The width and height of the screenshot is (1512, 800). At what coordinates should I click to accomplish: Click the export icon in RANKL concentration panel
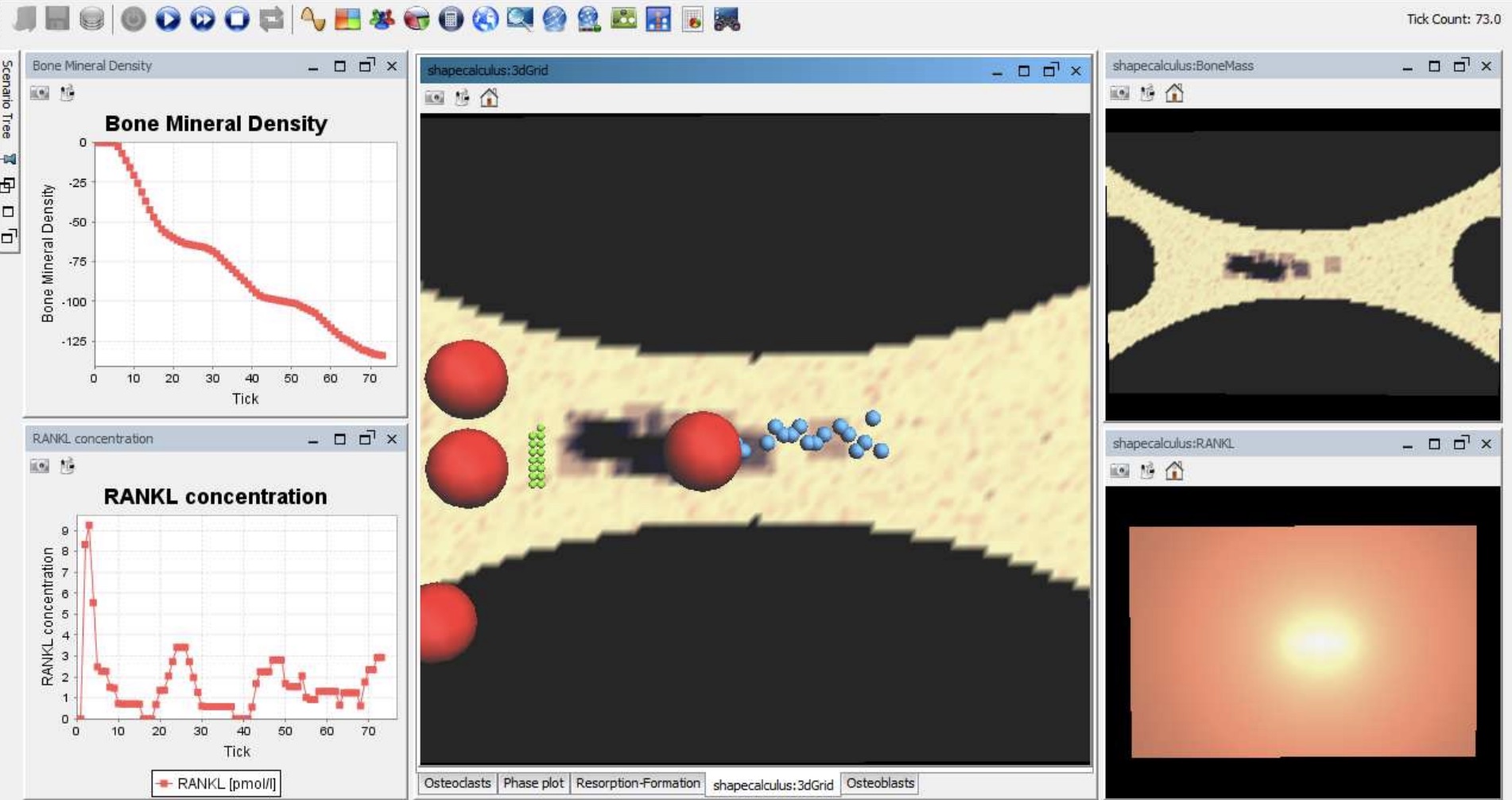(x=68, y=466)
